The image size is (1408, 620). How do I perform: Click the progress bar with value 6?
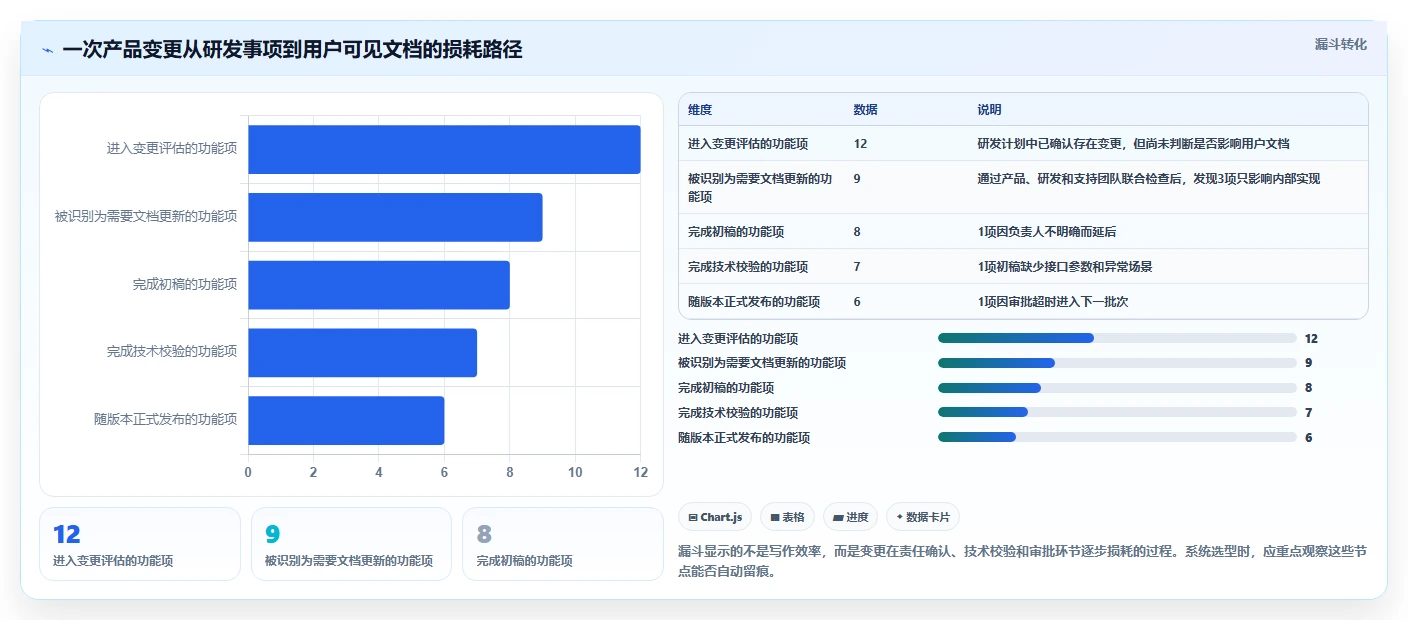pos(1117,437)
